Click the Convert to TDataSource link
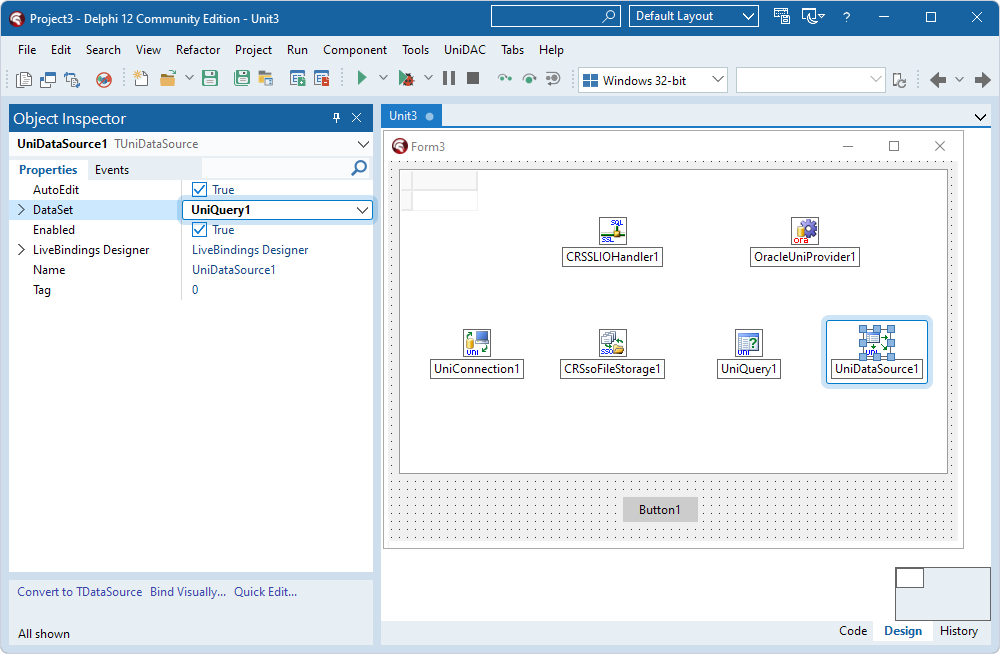 click(x=80, y=592)
